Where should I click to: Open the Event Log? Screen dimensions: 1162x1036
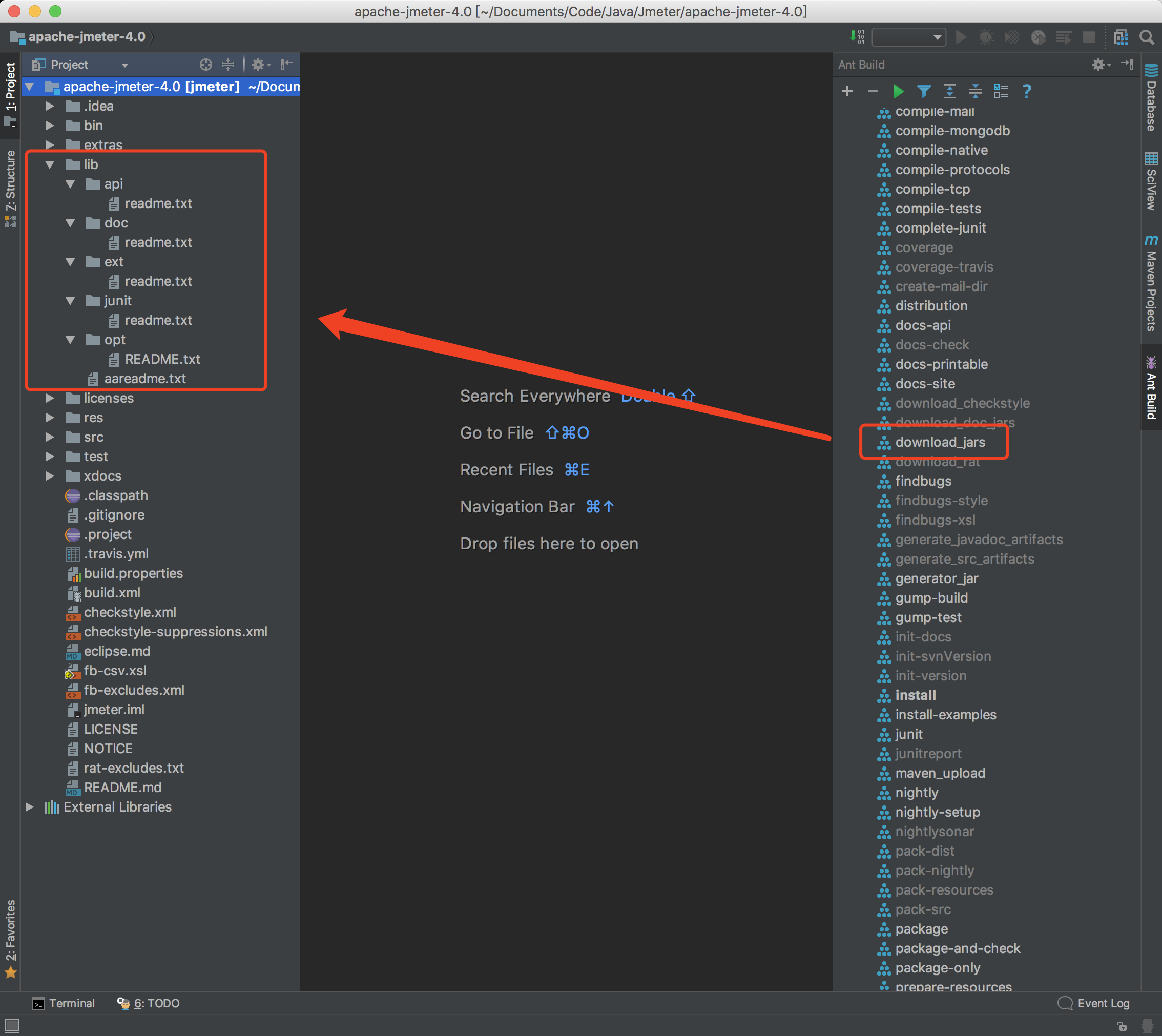pos(1094,1004)
